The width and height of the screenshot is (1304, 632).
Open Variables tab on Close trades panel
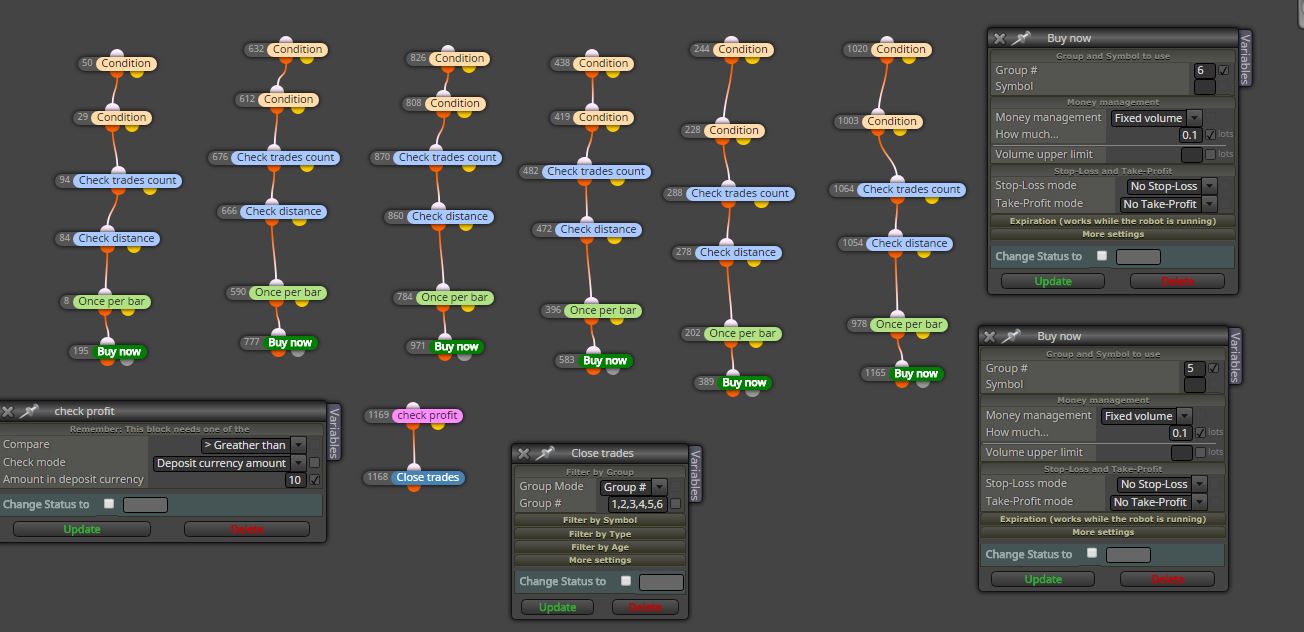click(x=696, y=474)
